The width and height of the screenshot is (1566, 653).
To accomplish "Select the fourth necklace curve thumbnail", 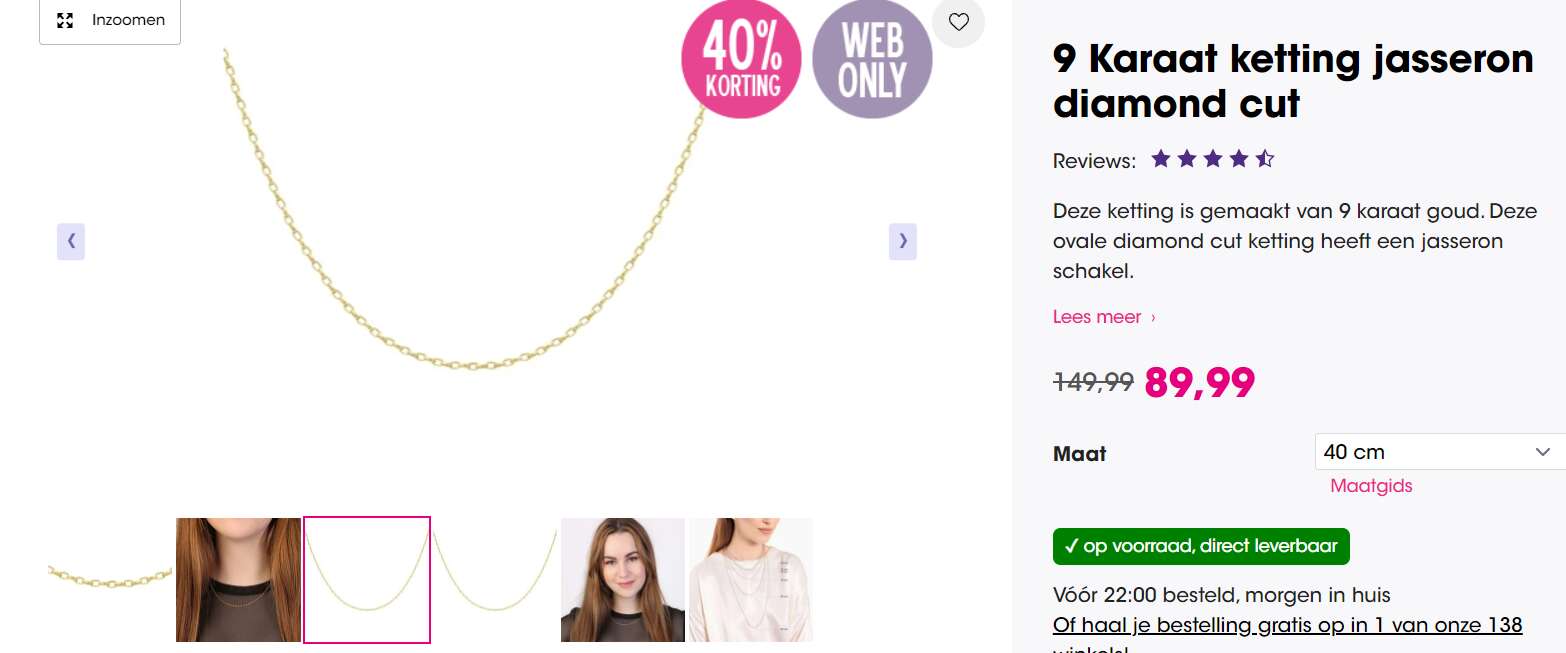I will coord(495,580).
